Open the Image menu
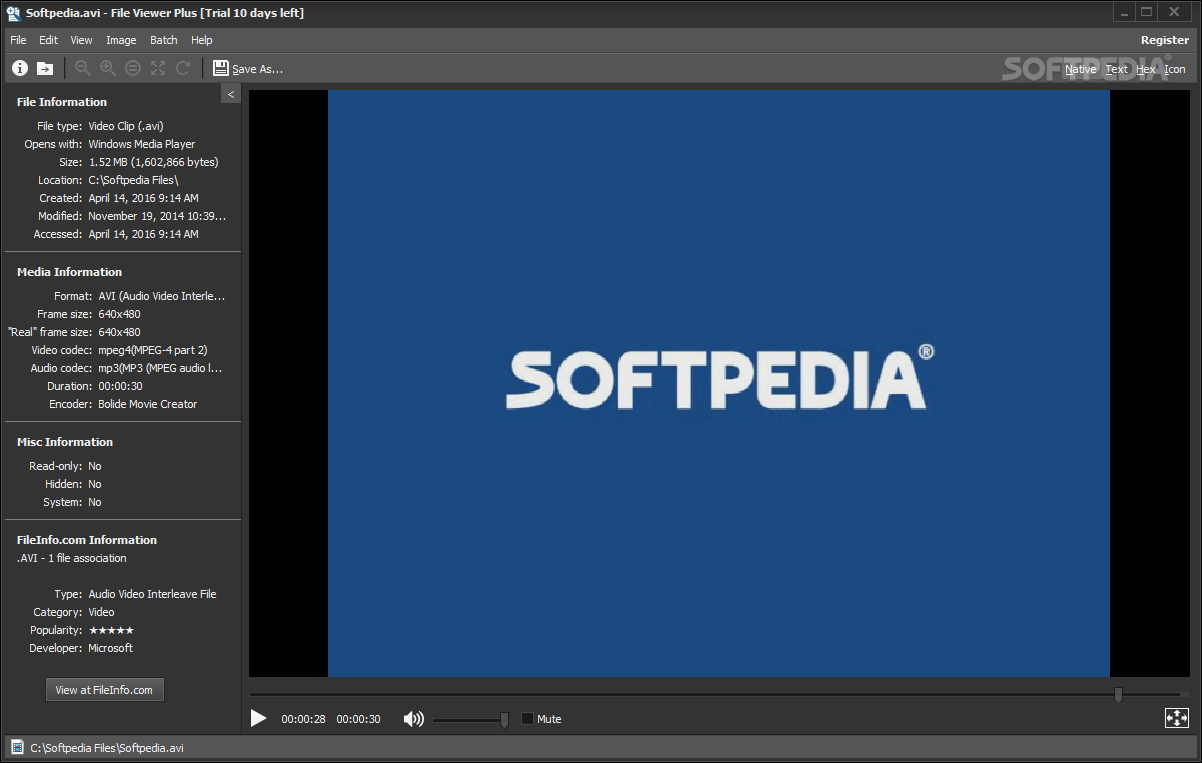 (121, 40)
